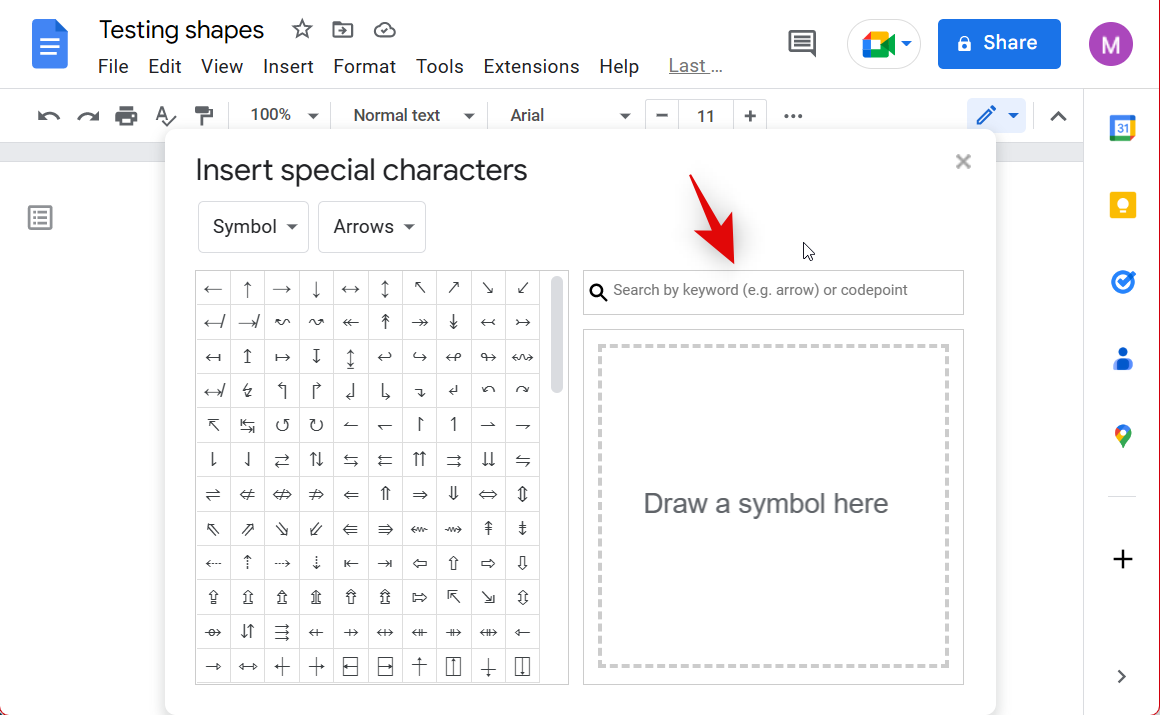Image resolution: width=1160 pixels, height=715 pixels.
Task: Open Google Tasks side panel
Action: 1123,282
